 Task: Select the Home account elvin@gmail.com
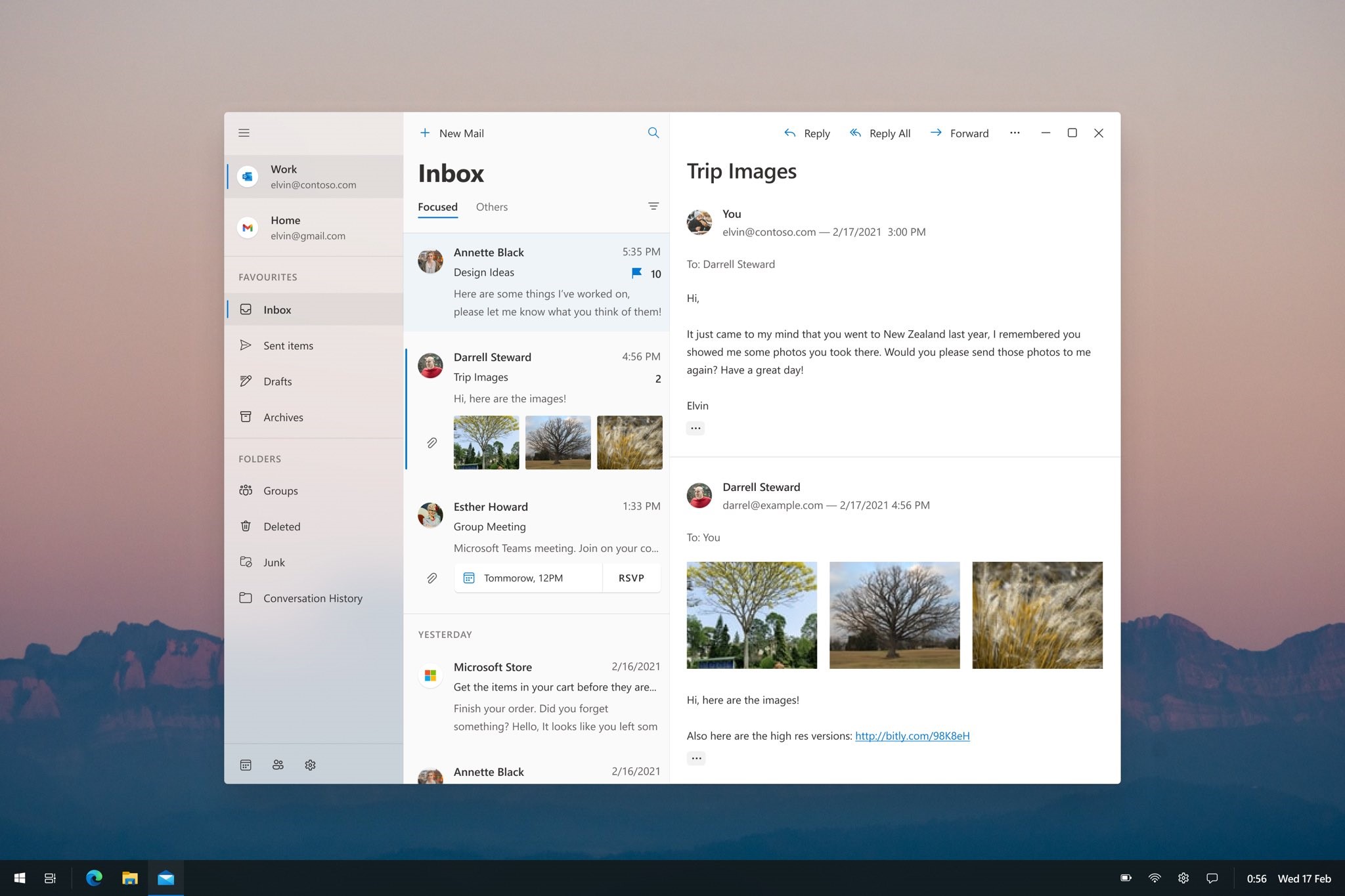314,228
